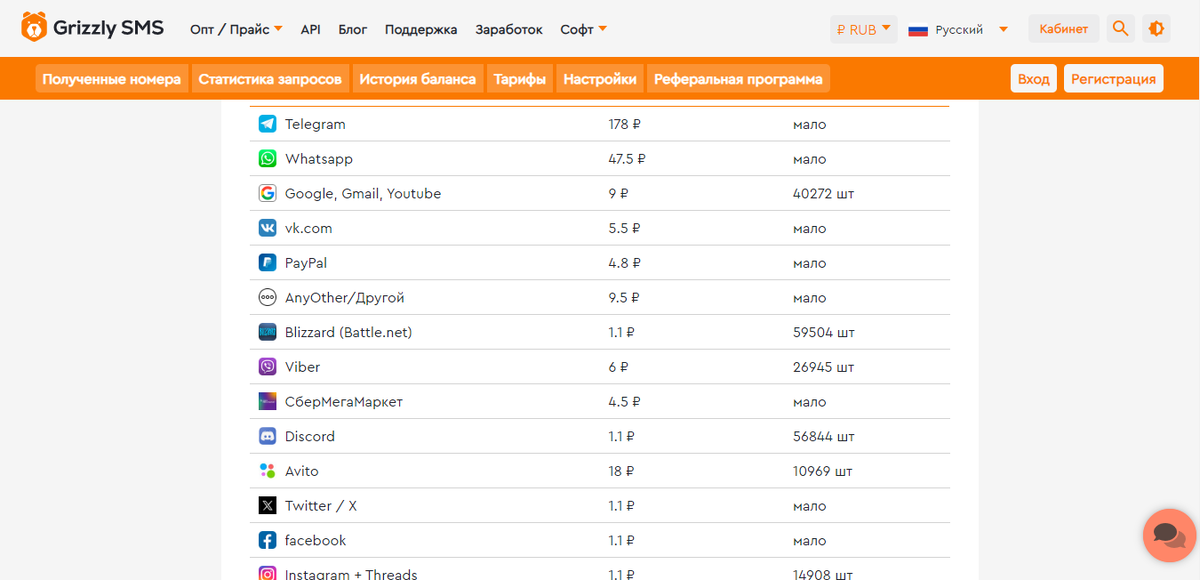This screenshot has height=580, width=1200.
Task: Click the 10969 шт Avito quantity
Action: [822, 471]
